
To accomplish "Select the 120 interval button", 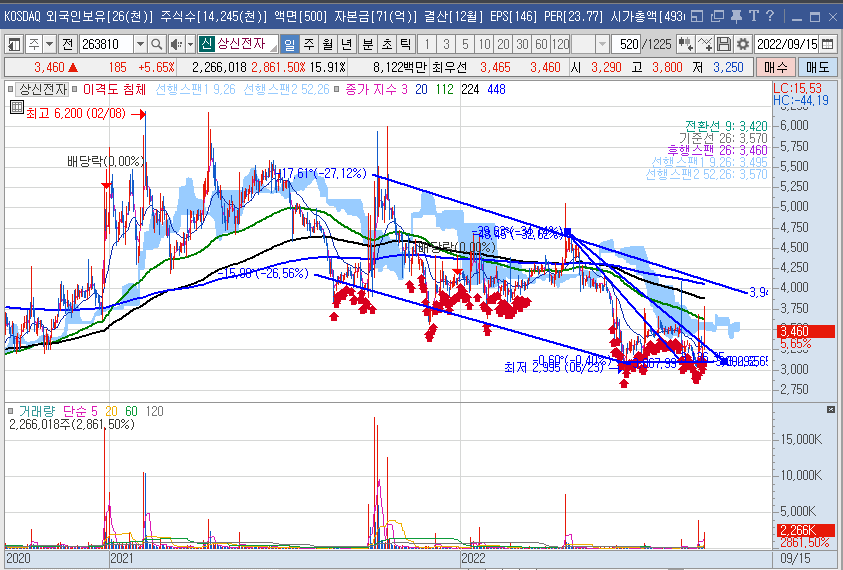I will coord(560,44).
